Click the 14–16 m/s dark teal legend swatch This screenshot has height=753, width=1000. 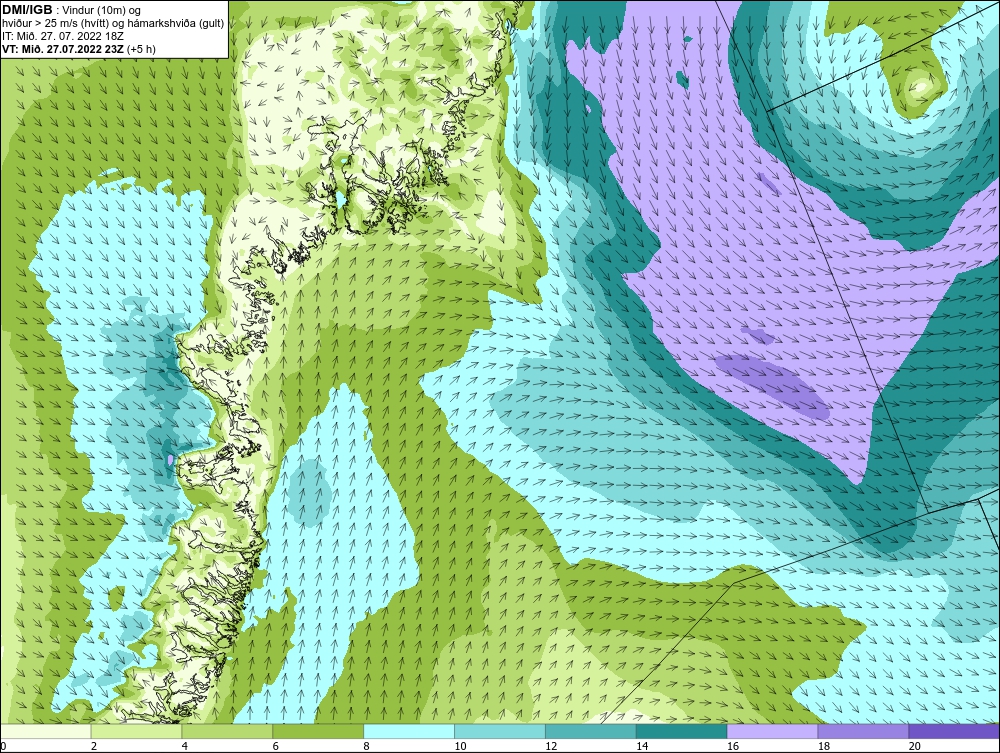[682, 731]
